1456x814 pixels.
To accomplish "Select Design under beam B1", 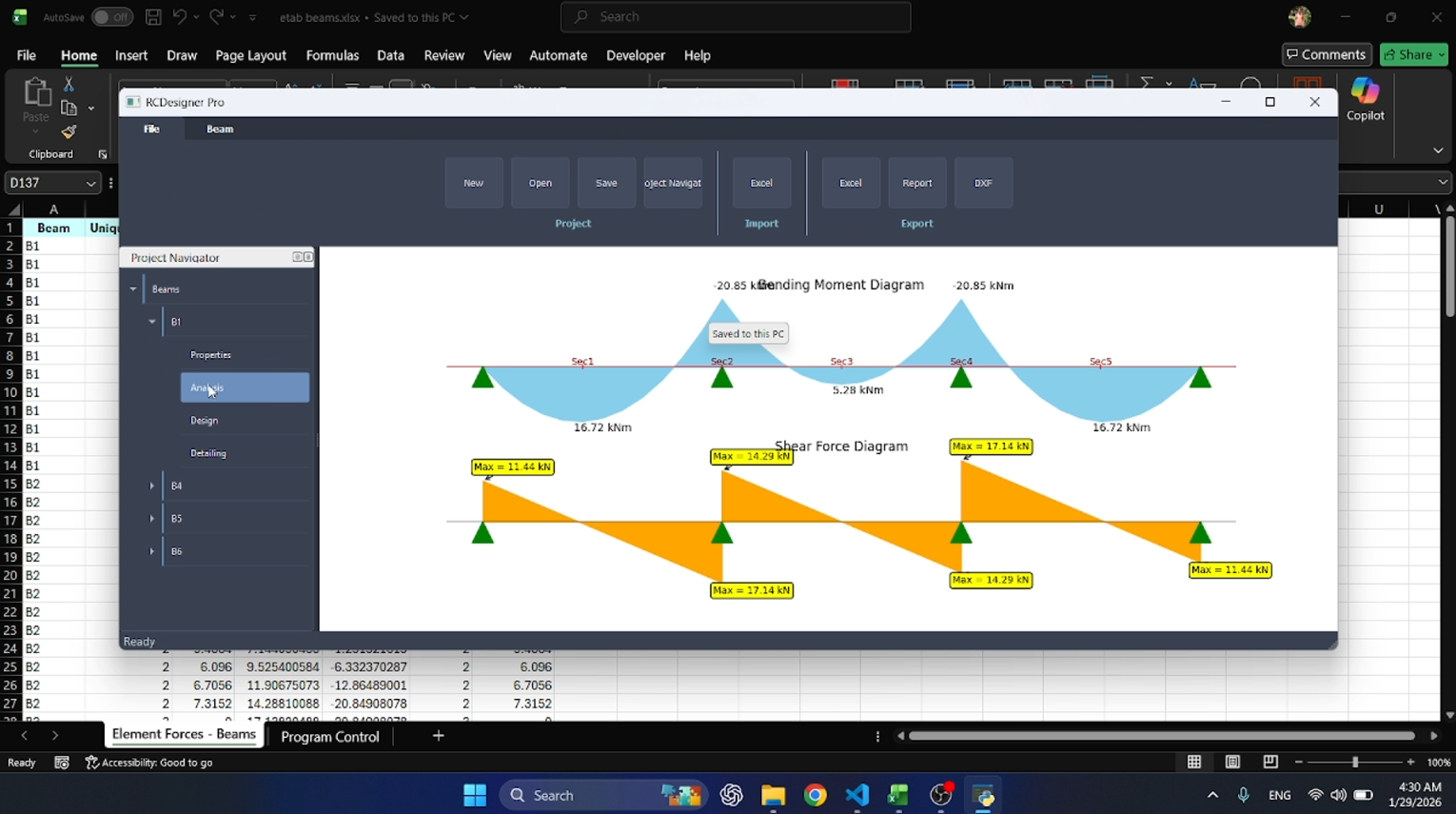I will tap(205, 420).
